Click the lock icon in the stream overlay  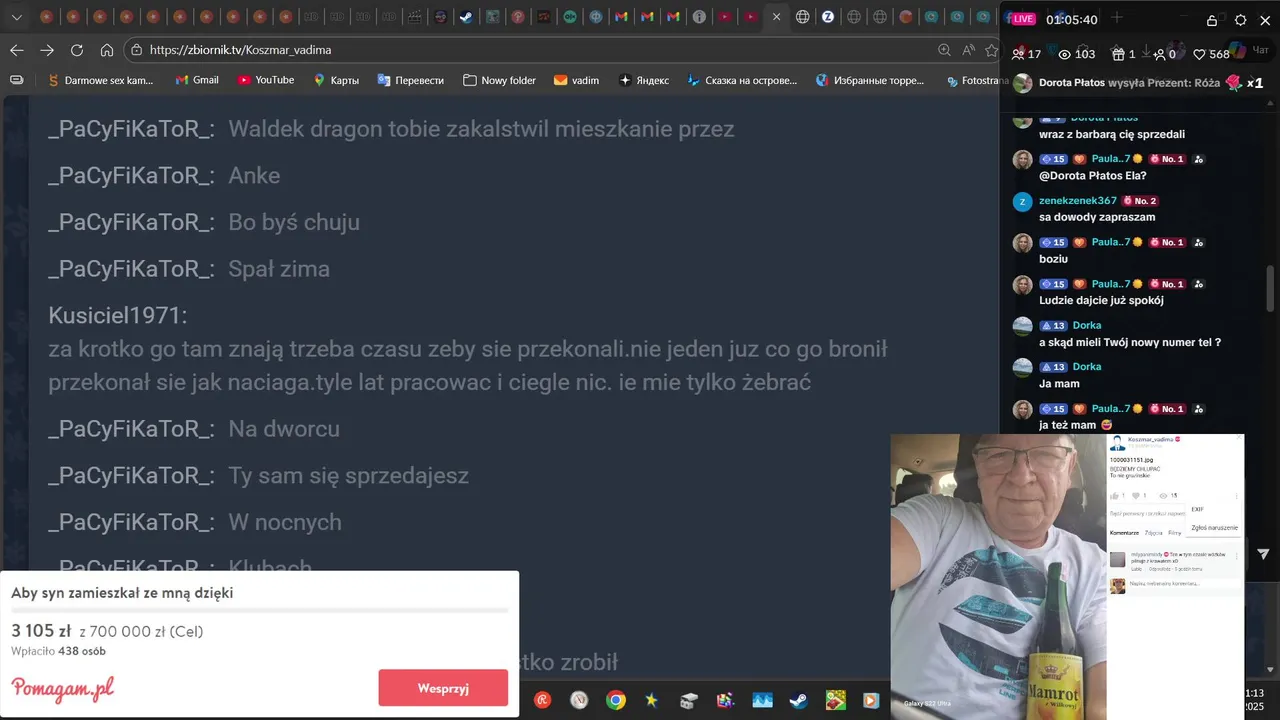pyautogui.click(x=1212, y=20)
